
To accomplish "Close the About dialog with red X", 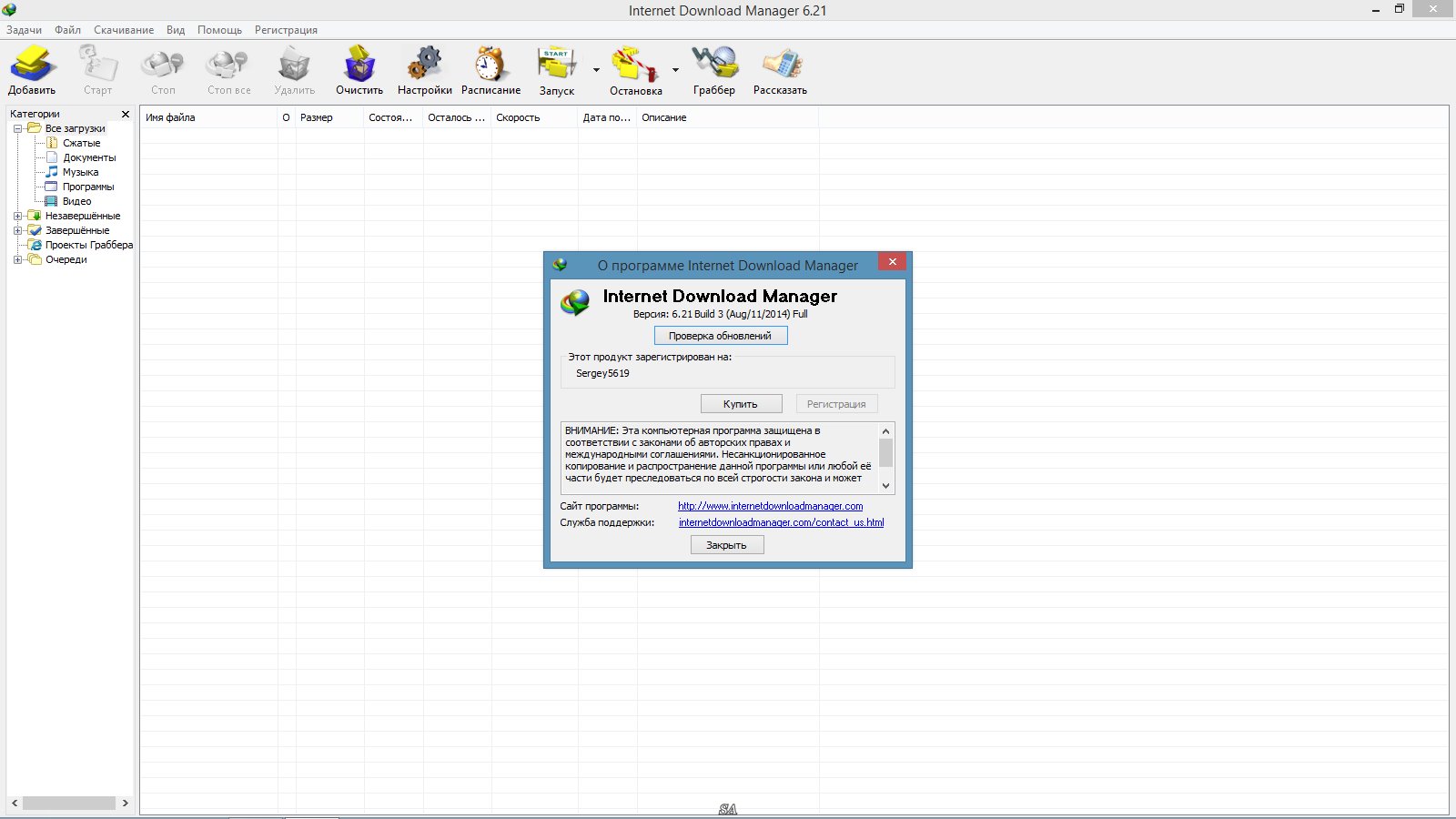I will tap(892, 262).
